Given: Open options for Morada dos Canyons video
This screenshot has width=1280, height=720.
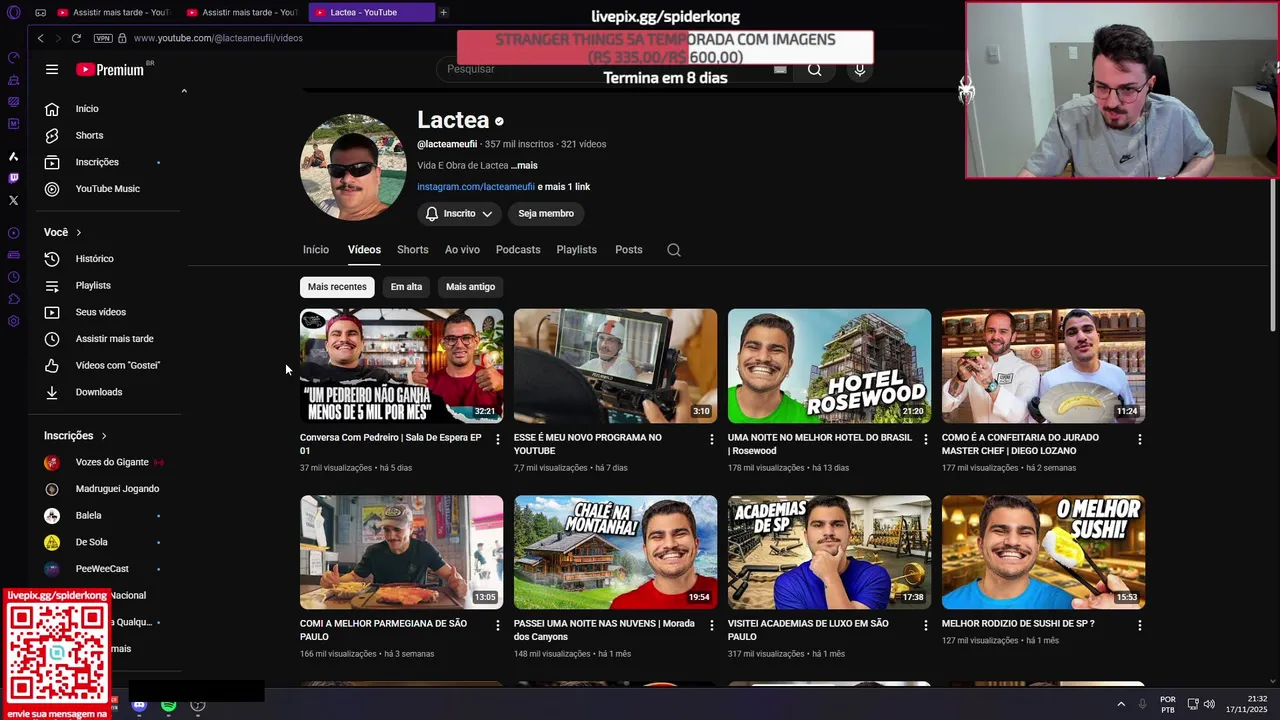Looking at the screenshot, I should [711, 625].
